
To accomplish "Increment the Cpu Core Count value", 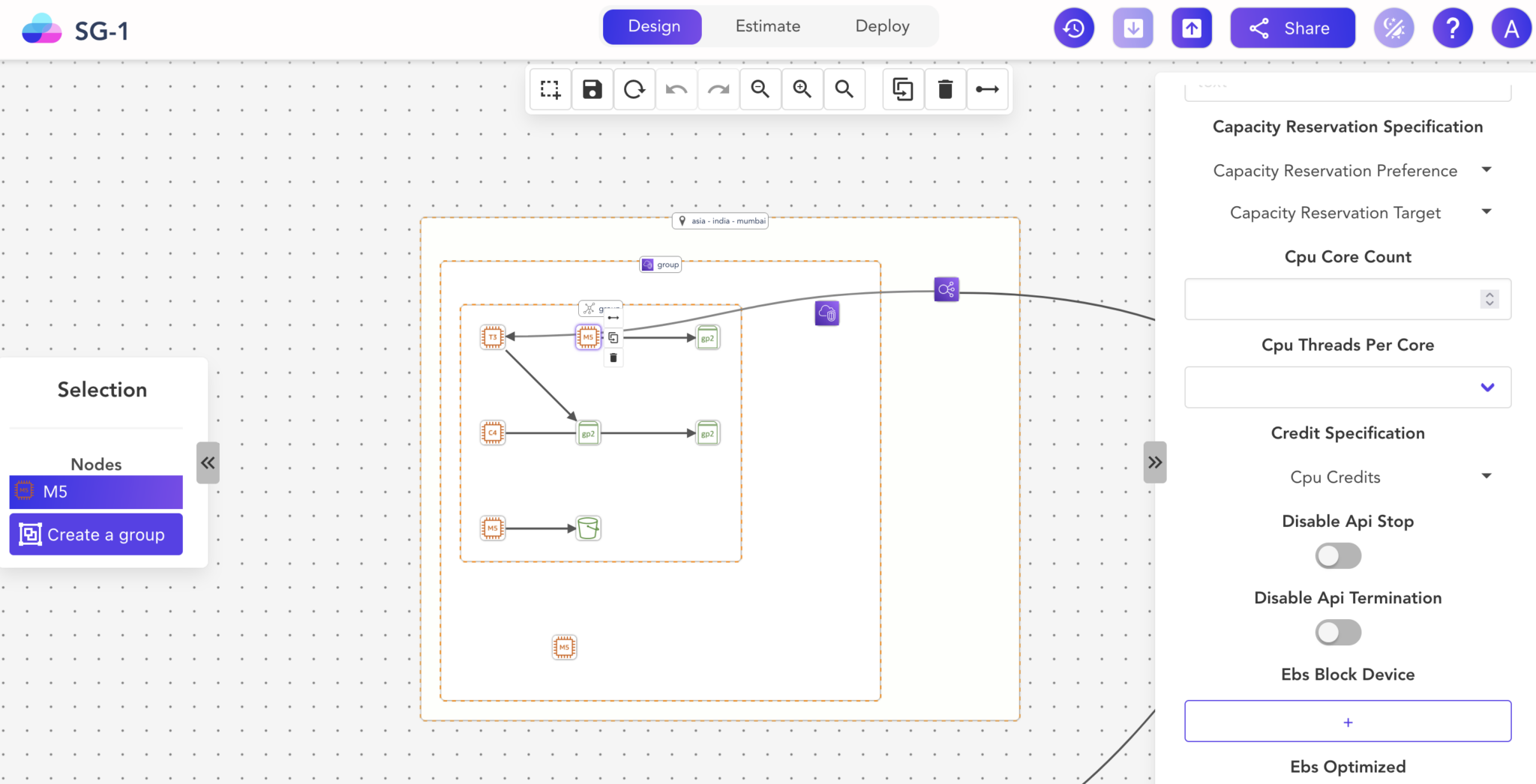I will coord(1489,295).
